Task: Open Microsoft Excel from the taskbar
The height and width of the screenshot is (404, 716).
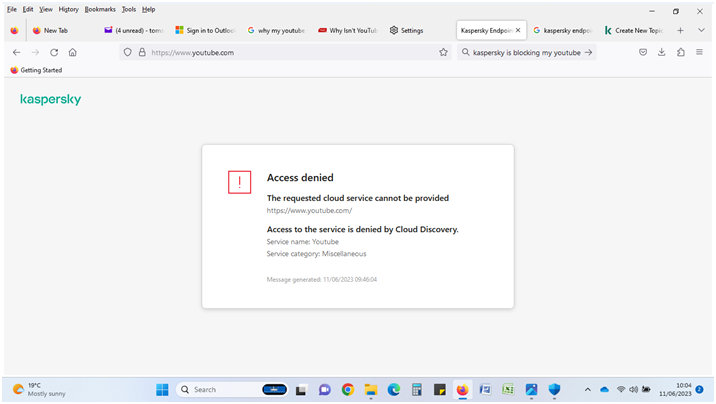Action: [508, 389]
